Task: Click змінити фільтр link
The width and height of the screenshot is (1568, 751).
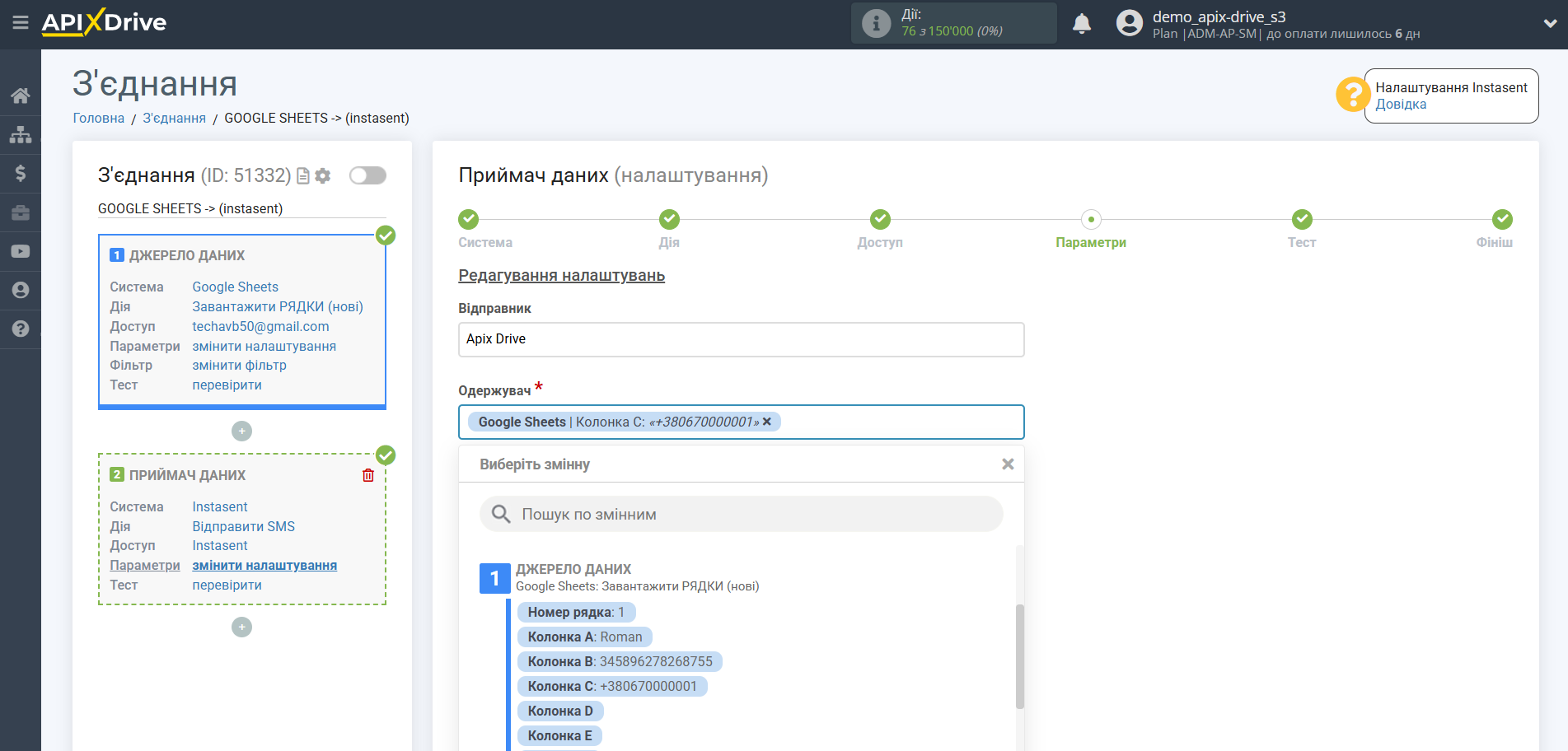Action: click(239, 365)
